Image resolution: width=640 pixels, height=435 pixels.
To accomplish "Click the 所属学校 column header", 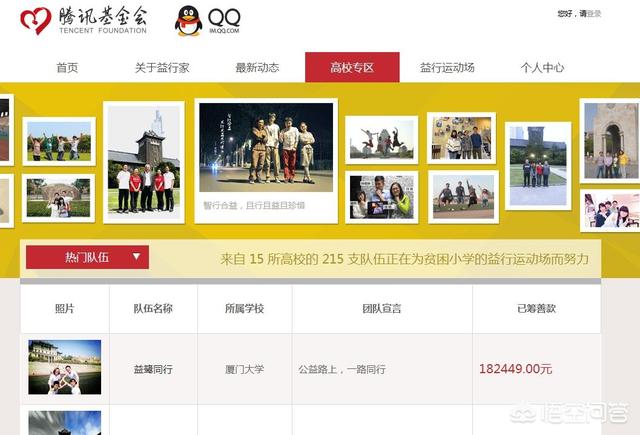I will 244,308.
